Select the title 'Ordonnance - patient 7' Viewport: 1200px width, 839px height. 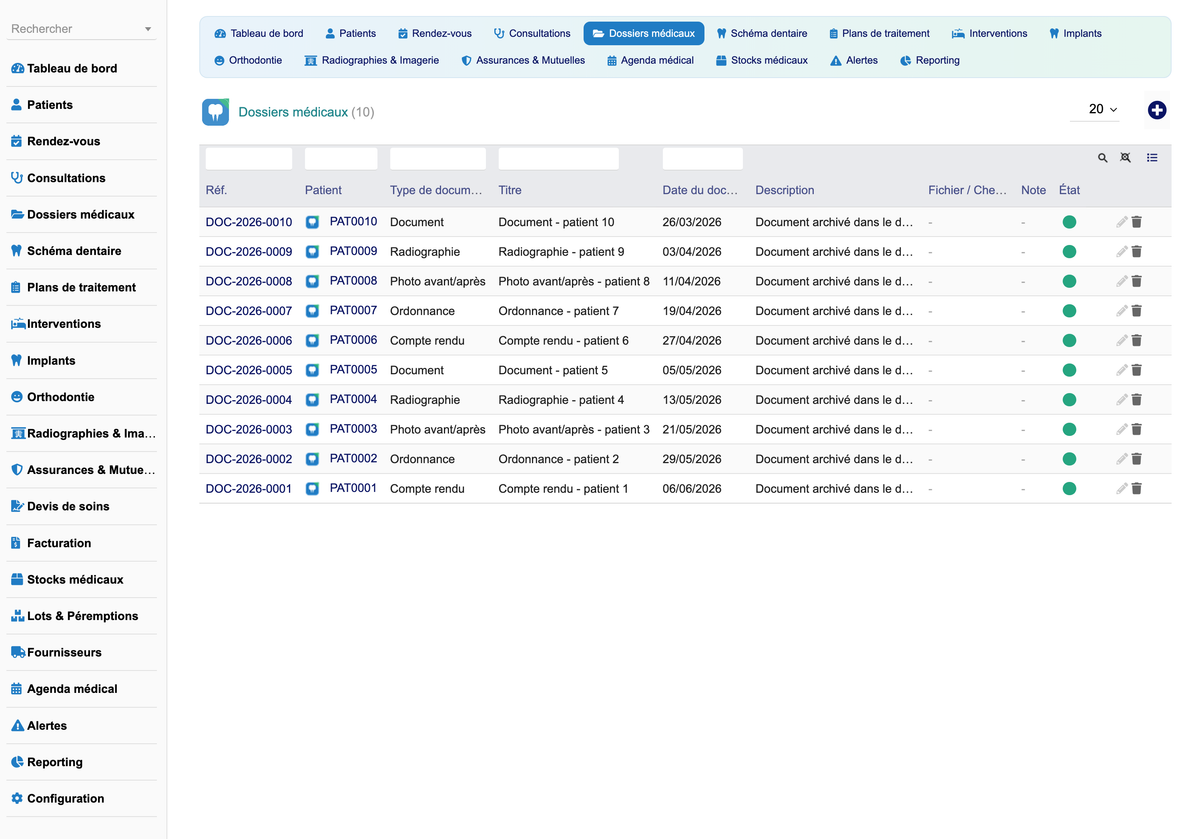[x=559, y=311]
